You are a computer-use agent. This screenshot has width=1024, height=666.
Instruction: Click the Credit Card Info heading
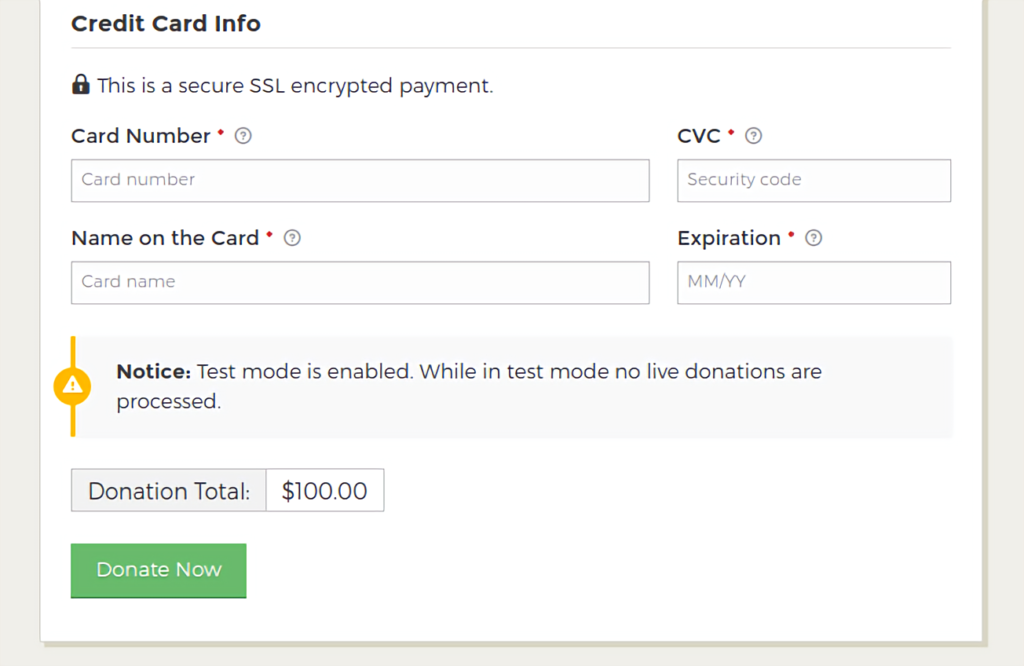coord(166,24)
